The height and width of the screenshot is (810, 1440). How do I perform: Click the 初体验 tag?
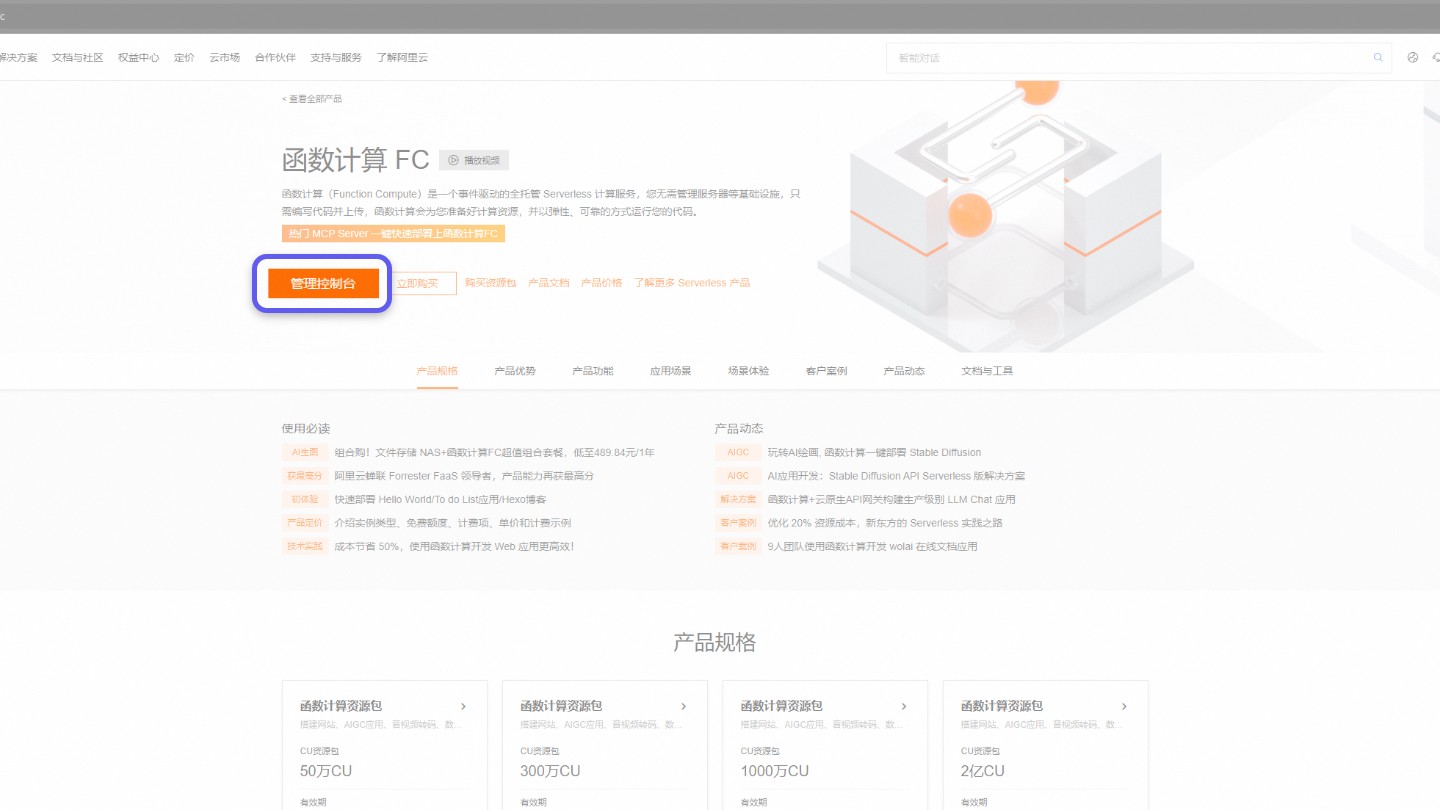click(x=304, y=499)
